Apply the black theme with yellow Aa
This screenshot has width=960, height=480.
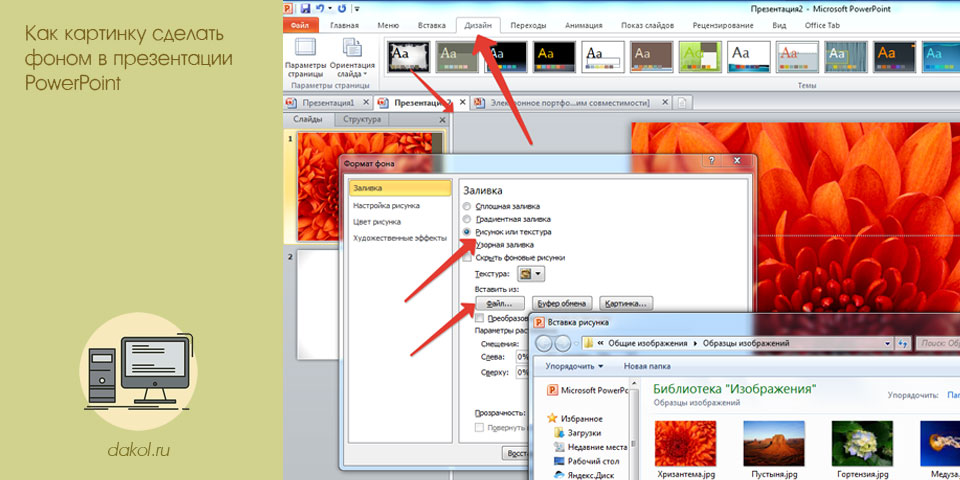[x=554, y=57]
